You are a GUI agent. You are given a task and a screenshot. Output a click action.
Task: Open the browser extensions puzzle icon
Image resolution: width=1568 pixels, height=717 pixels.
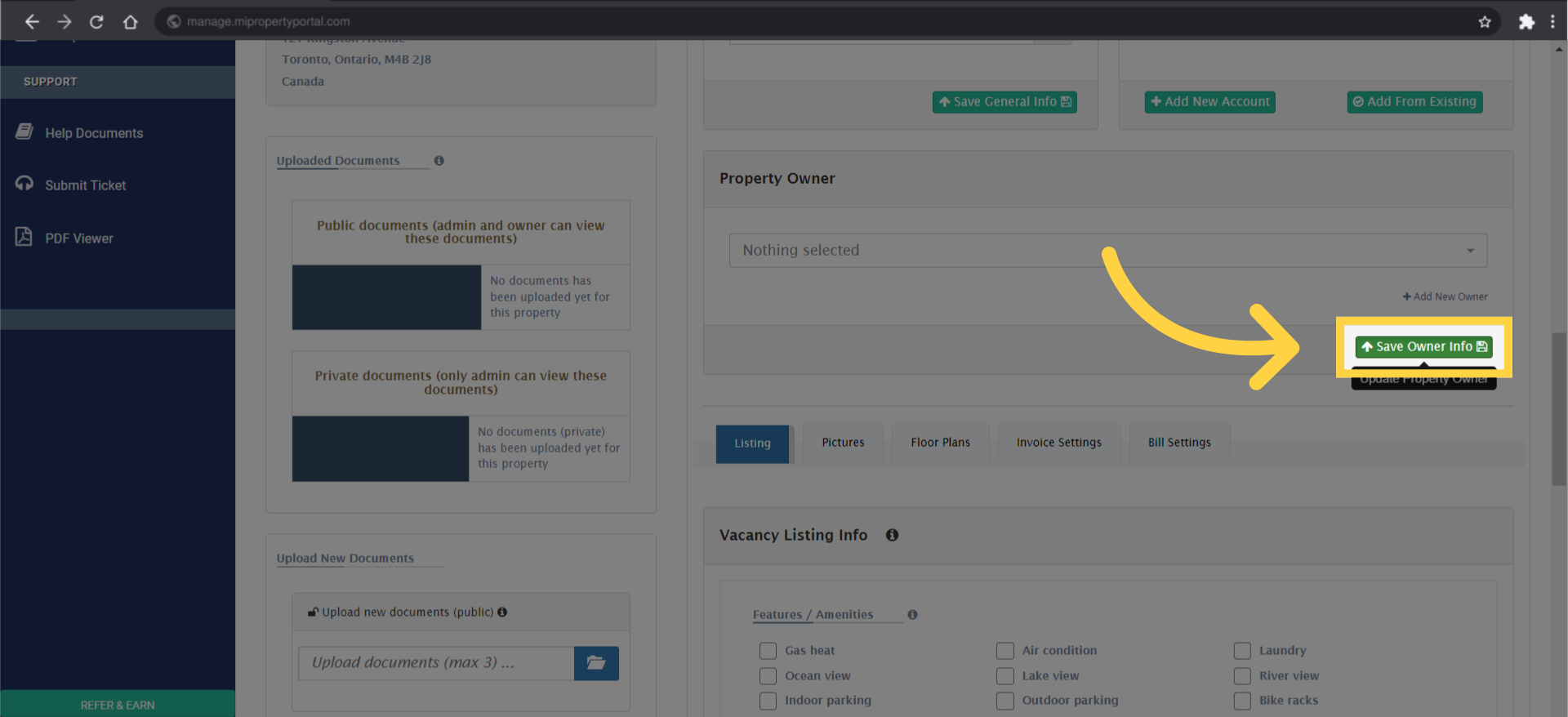click(1526, 22)
